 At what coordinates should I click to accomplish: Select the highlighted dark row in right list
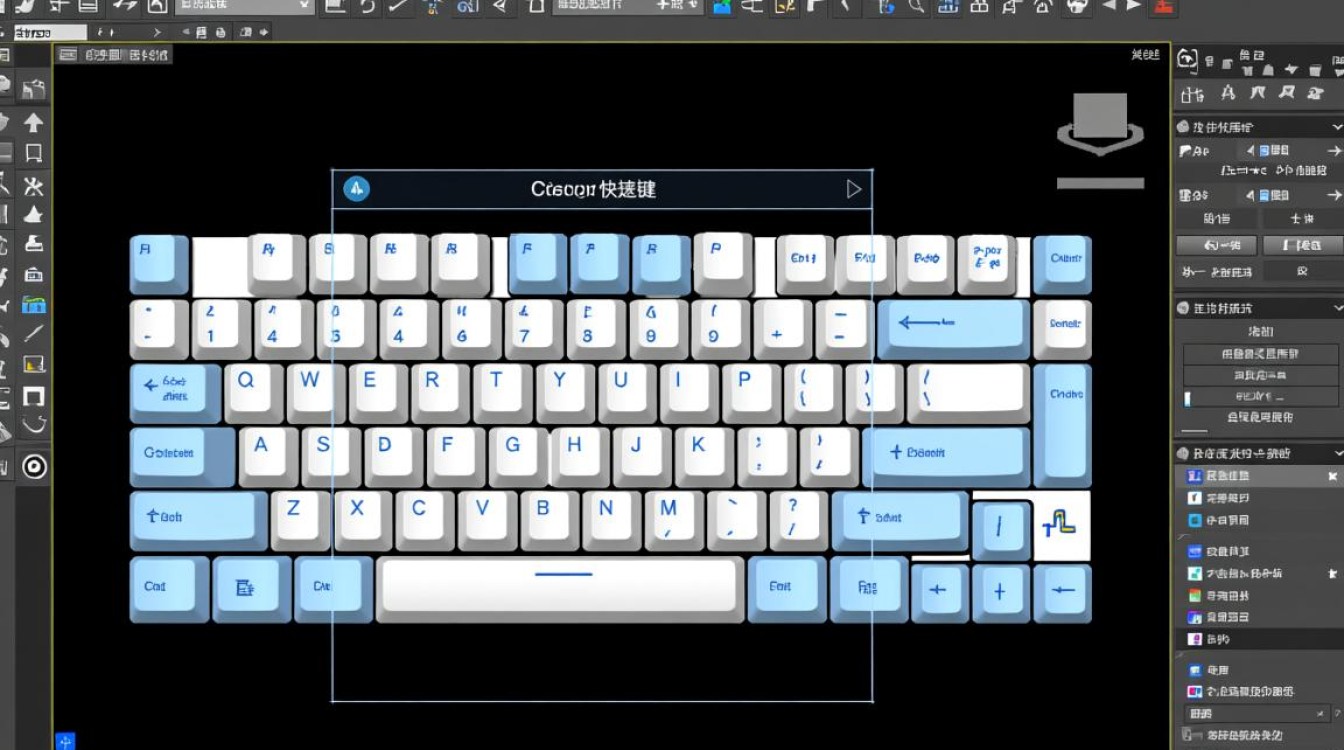(1259, 639)
